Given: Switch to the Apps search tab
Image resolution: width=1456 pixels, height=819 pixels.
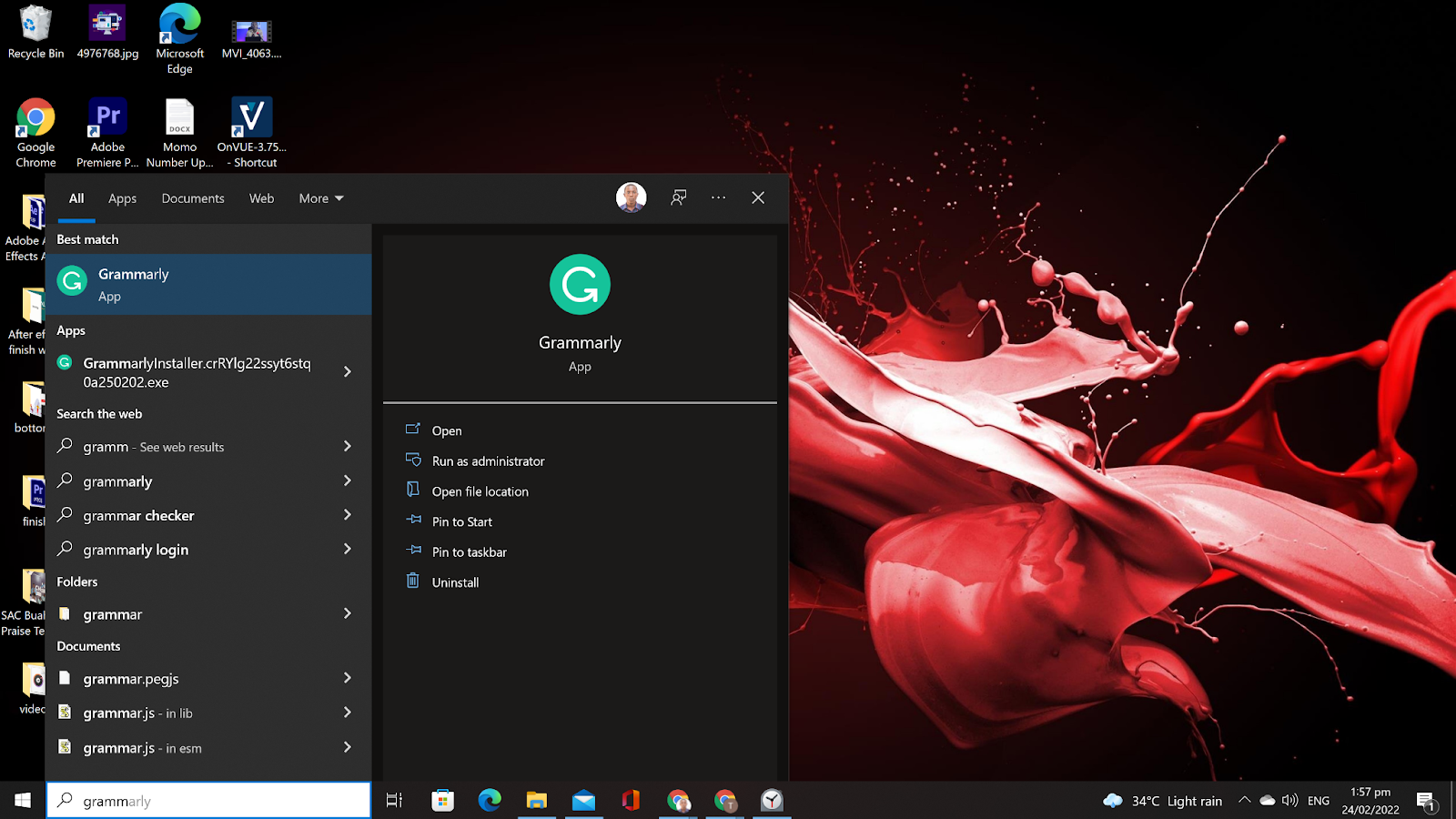Looking at the screenshot, I should point(122,198).
